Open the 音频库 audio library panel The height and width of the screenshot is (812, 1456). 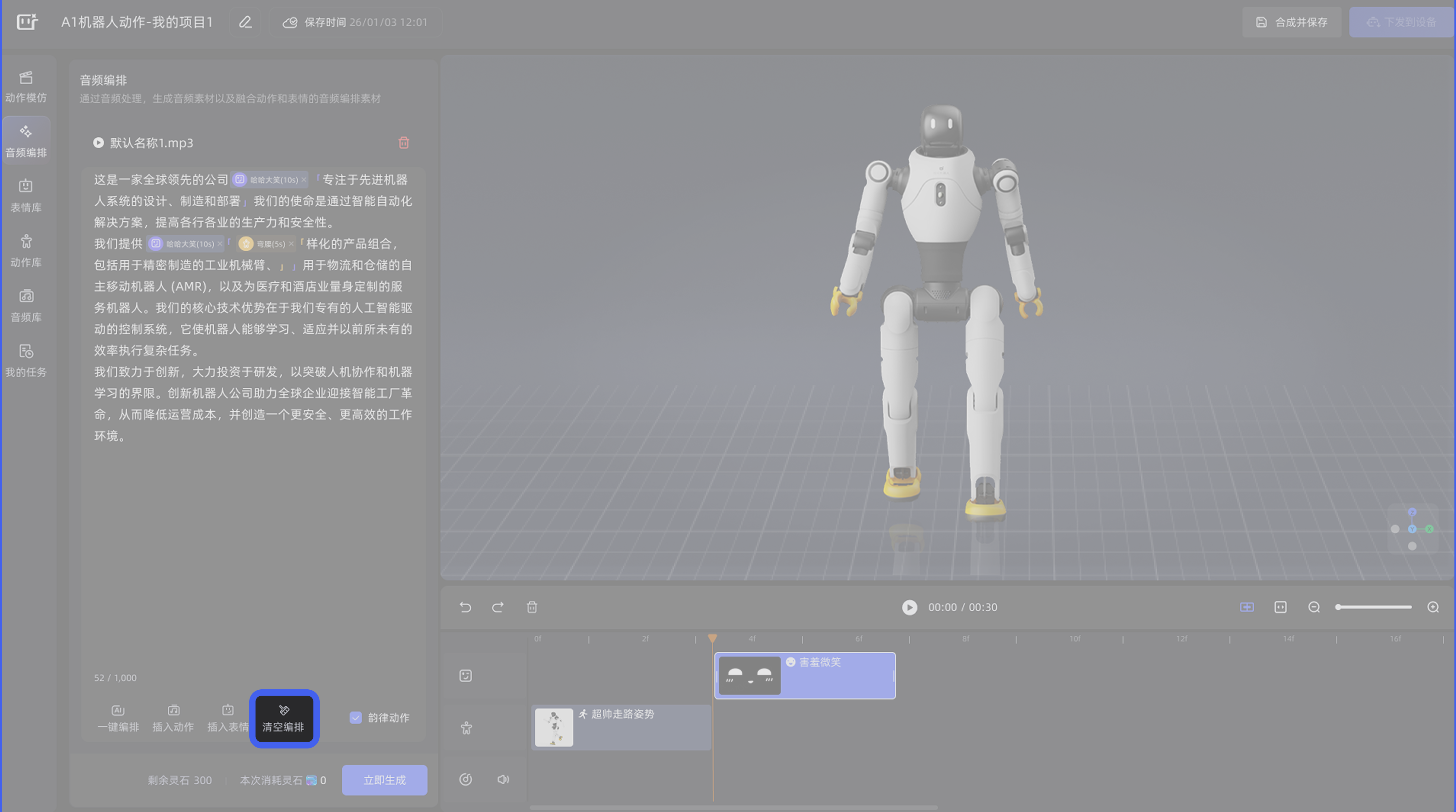pos(26,303)
